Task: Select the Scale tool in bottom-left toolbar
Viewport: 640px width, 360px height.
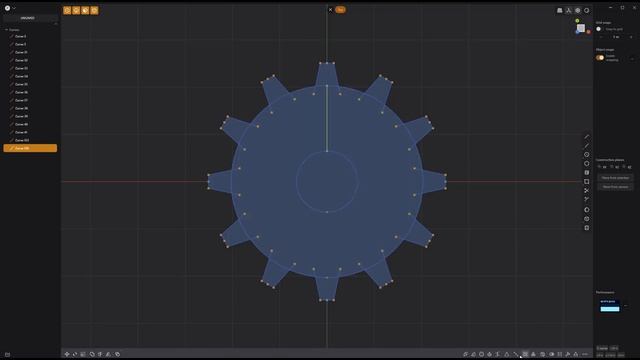Action: pyautogui.click(x=83, y=354)
